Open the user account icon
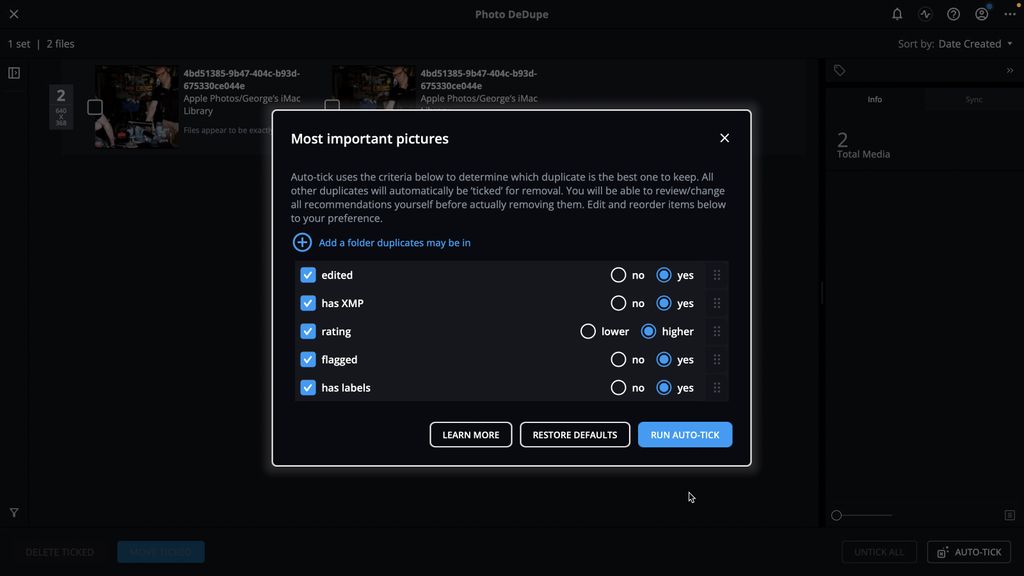This screenshot has height=576, width=1024. [x=982, y=14]
